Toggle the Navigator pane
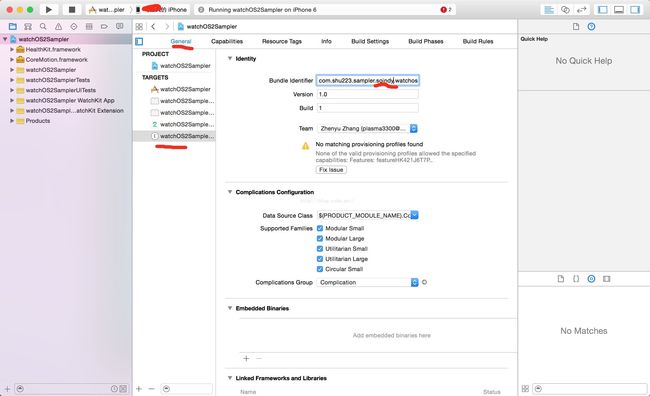The image size is (650, 396). tap(603, 10)
